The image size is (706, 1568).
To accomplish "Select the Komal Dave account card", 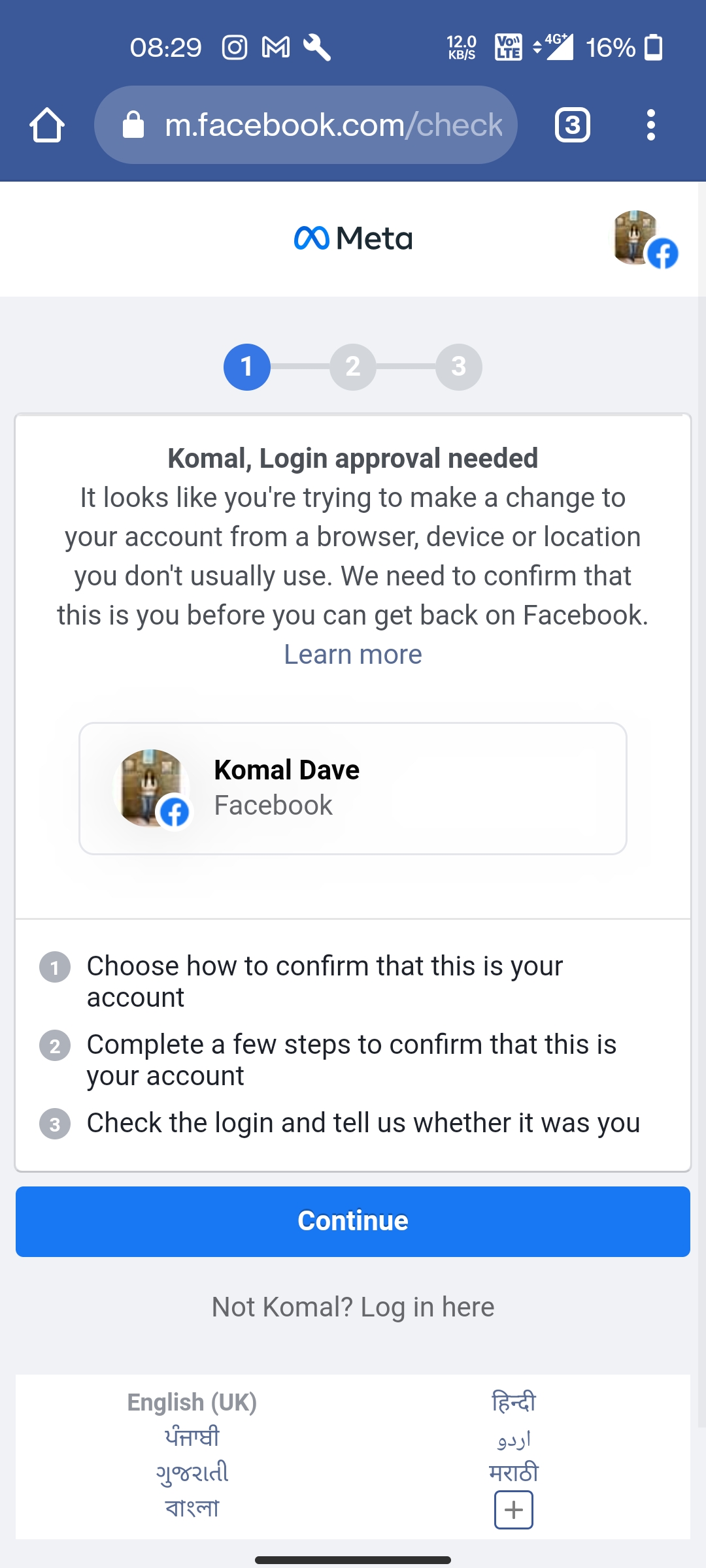I will click(x=353, y=787).
